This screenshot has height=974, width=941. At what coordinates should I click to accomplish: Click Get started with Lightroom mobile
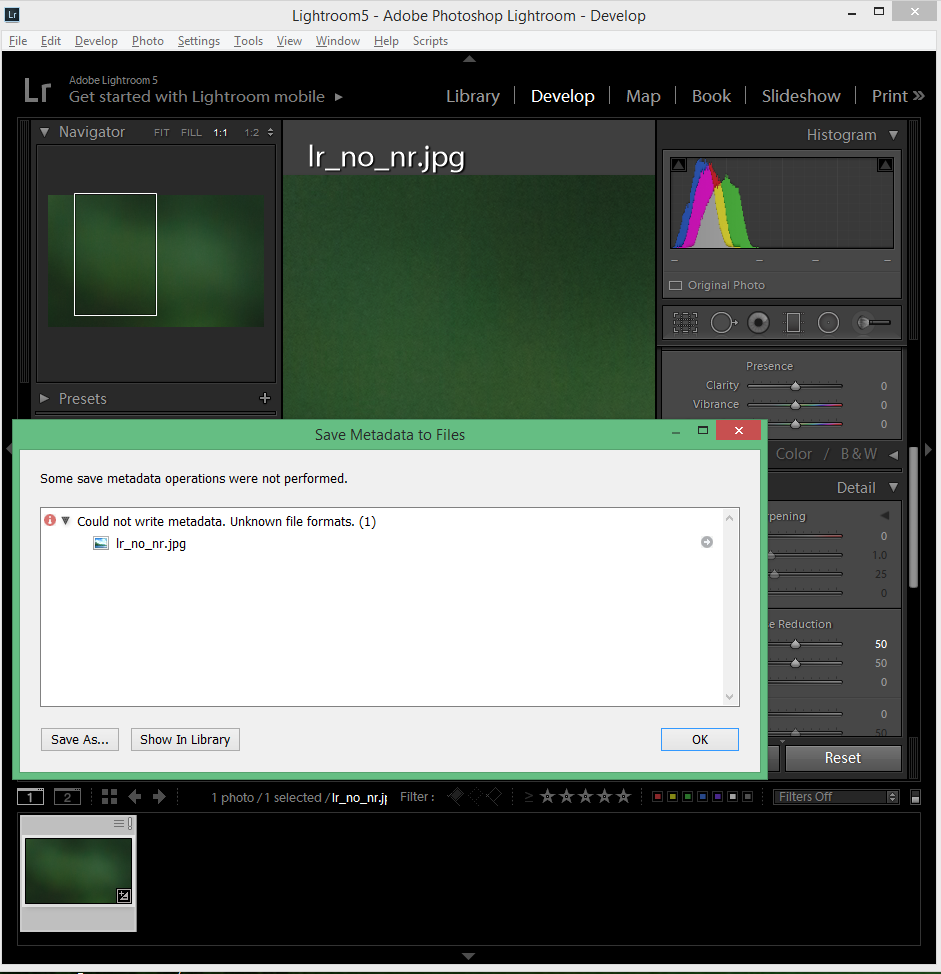click(196, 97)
